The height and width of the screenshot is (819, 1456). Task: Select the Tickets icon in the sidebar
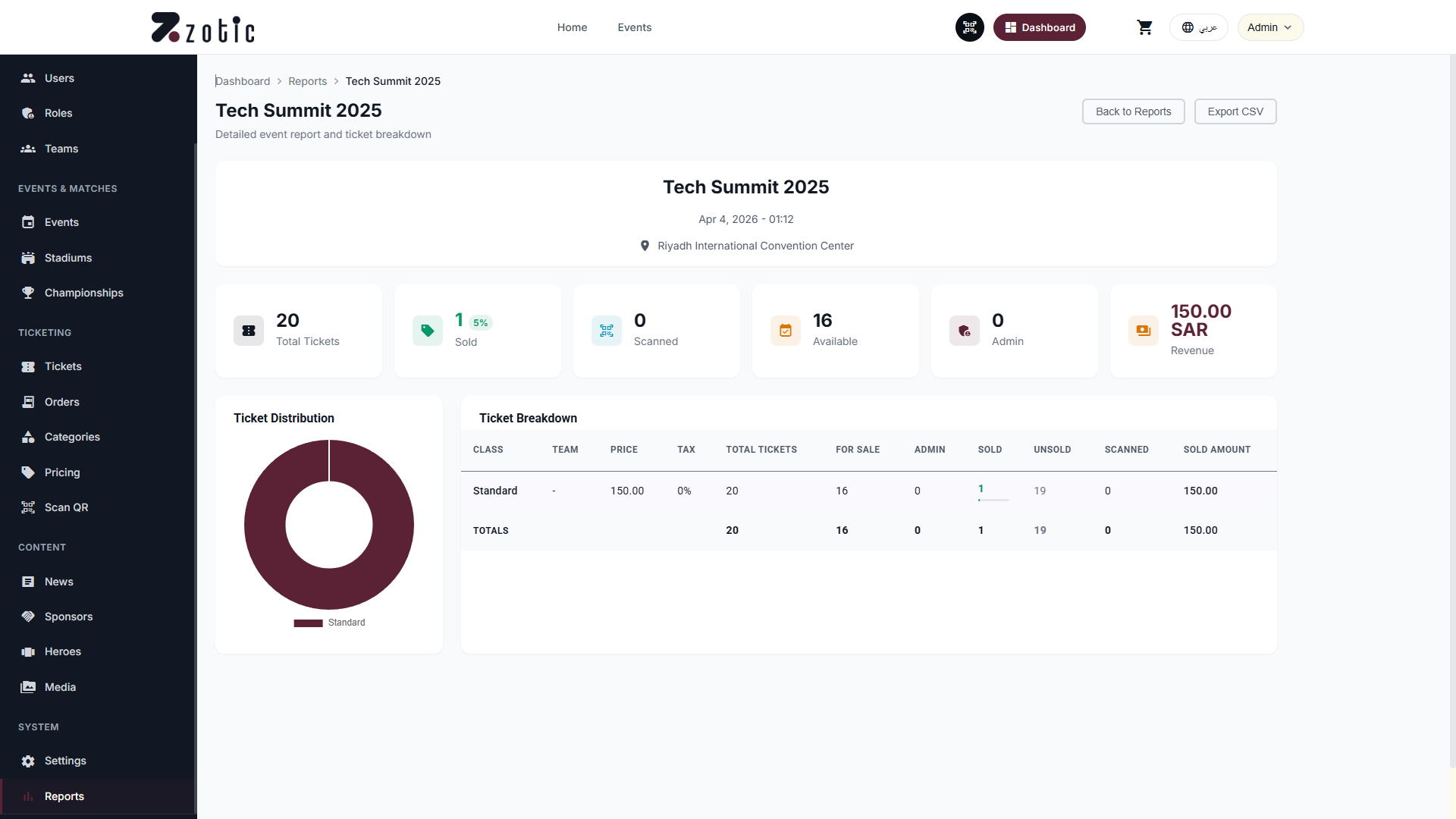click(x=28, y=366)
